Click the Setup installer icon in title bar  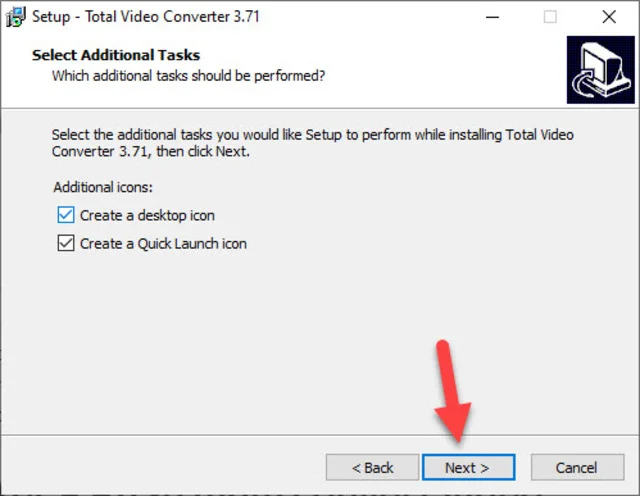pos(16,17)
